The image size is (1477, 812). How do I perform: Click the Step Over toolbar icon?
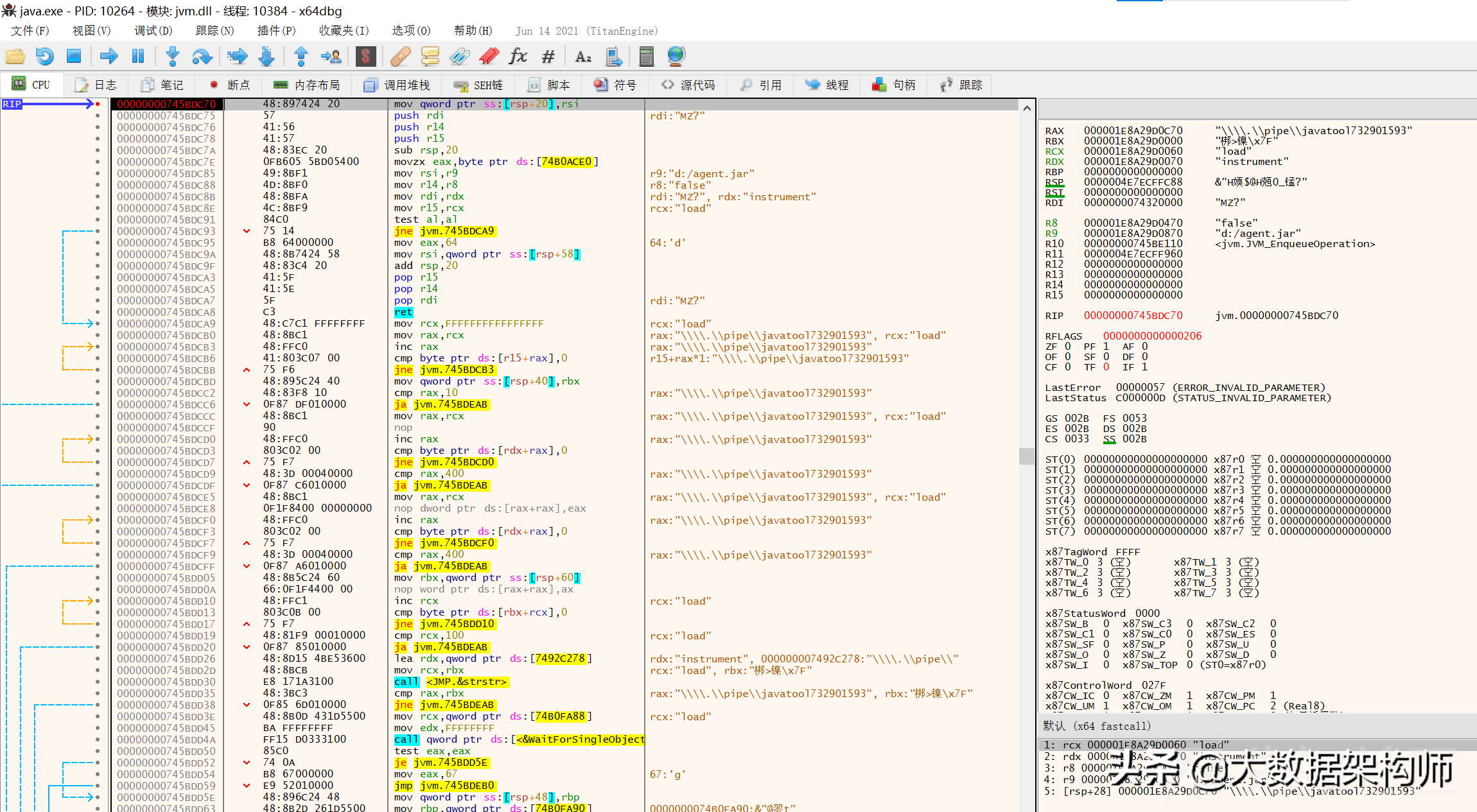click(x=202, y=56)
